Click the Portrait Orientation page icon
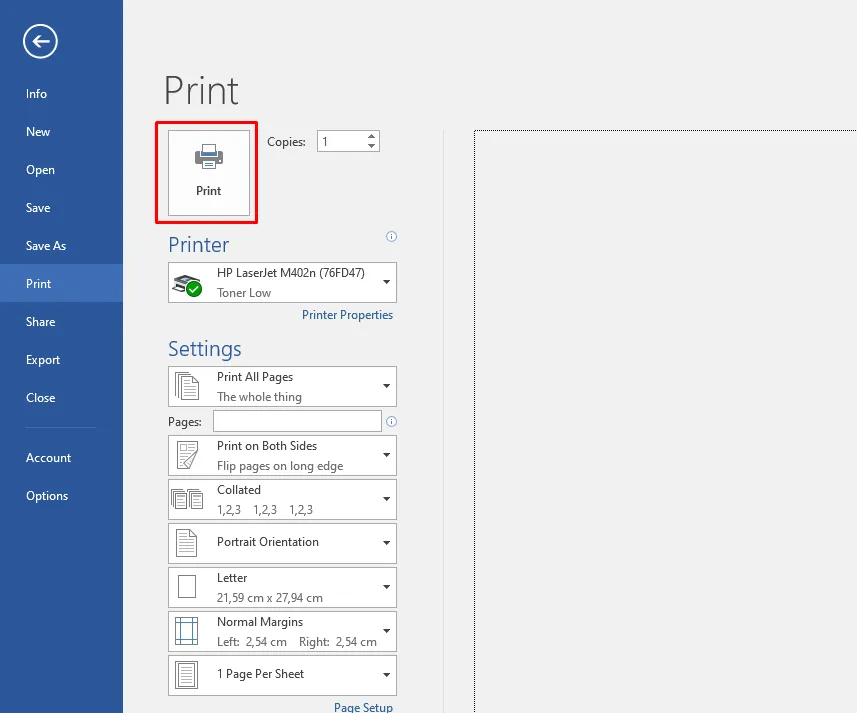This screenshot has height=713, width=857. point(187,543)
